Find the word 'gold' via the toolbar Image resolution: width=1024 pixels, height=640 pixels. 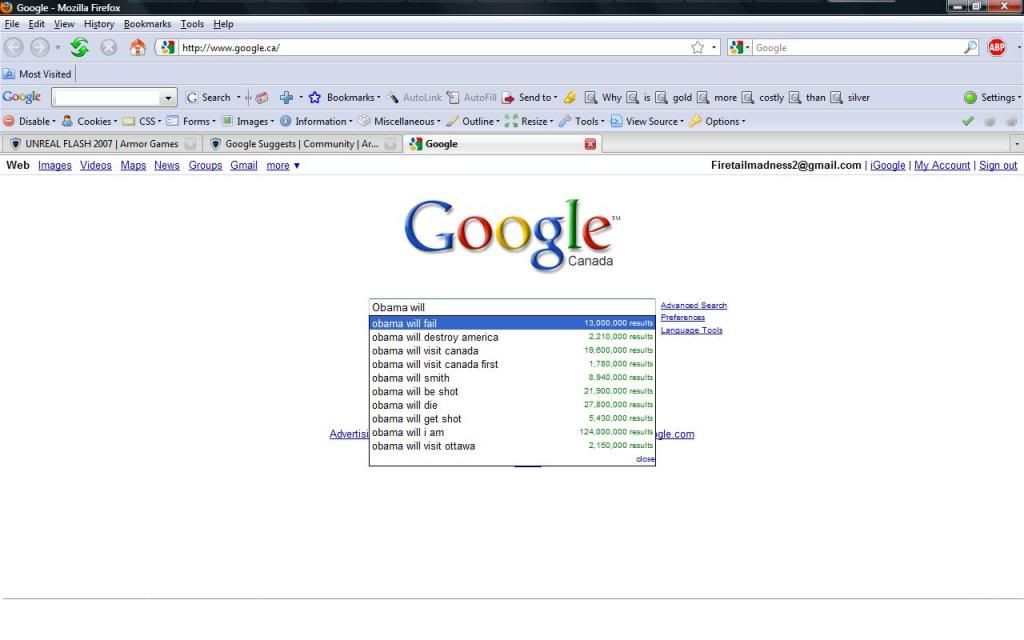674,97
